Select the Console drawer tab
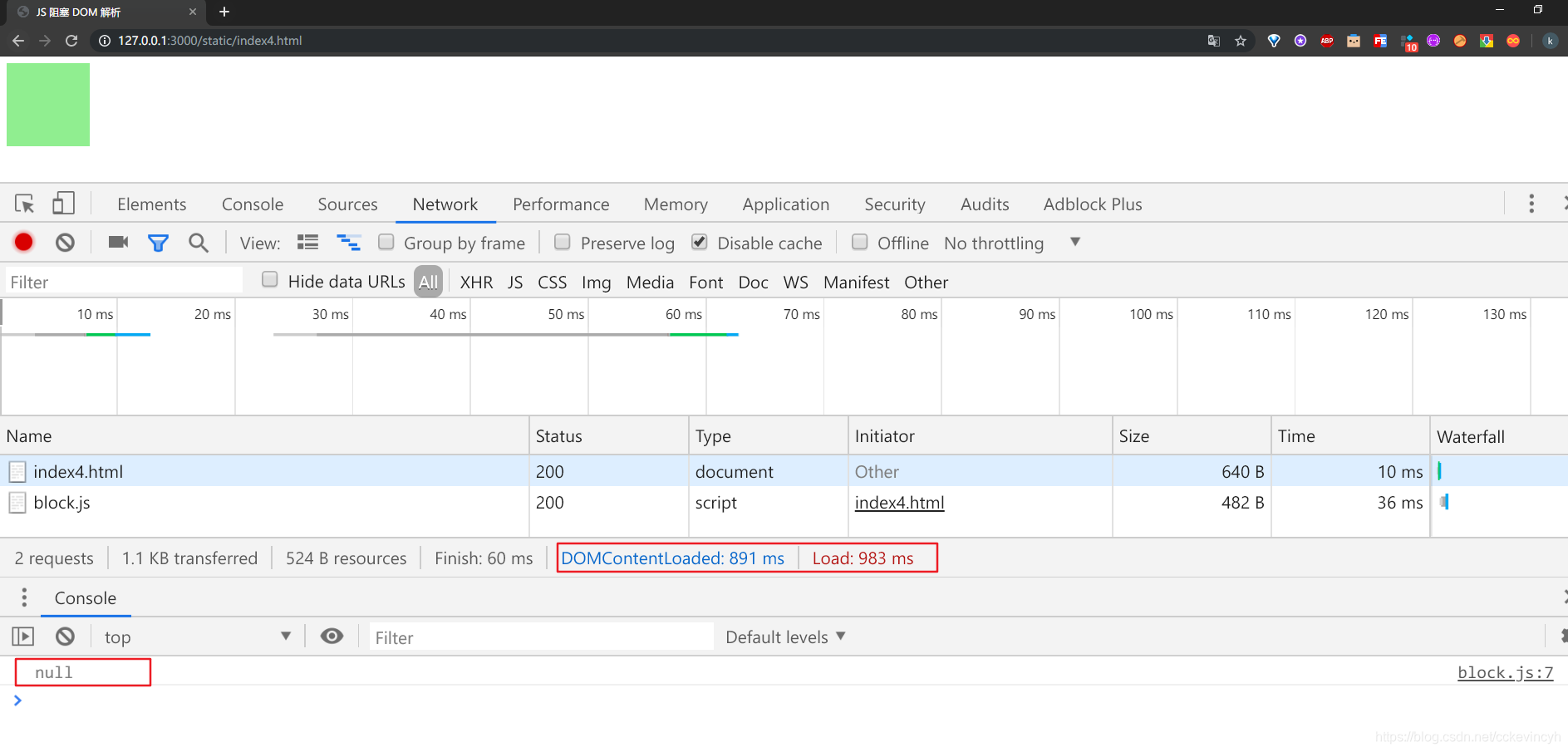The image size is (1568, 752). pyautogui.click(x=86, y=597)
